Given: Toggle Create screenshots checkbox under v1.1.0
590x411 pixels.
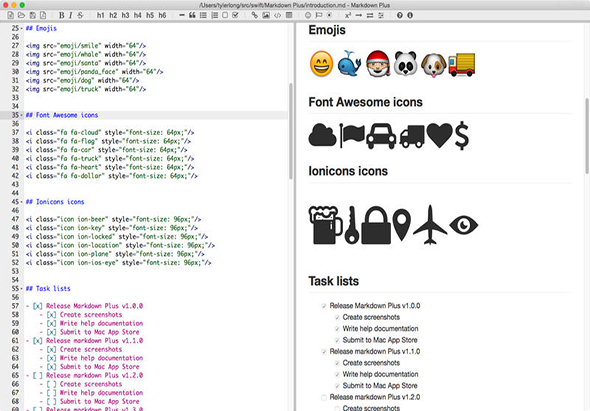Looking at the screenshot, I should 337,363.
